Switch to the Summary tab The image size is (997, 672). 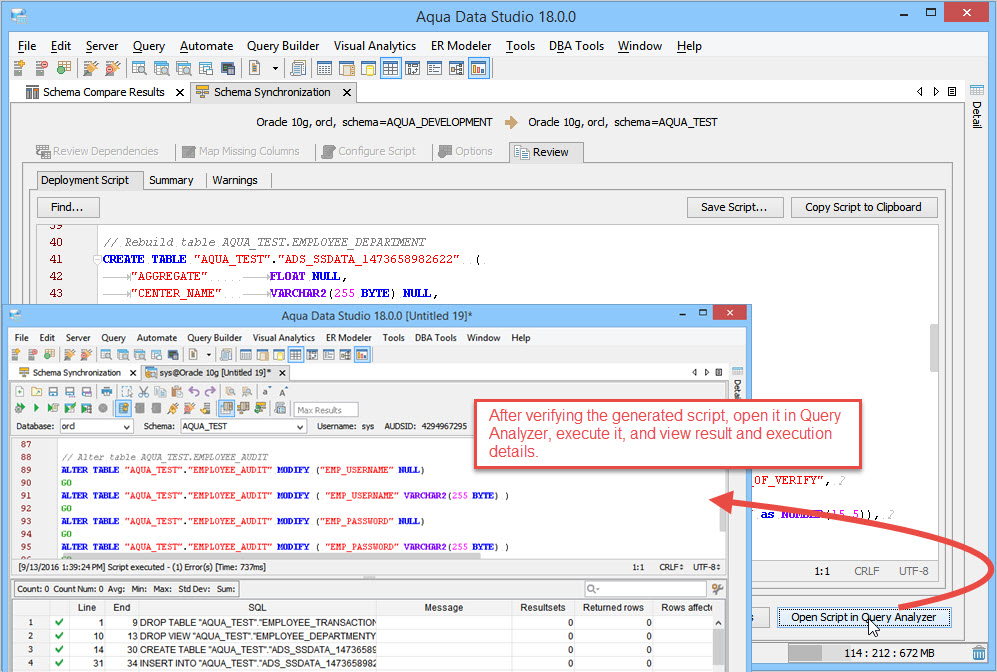click(171, 180)
